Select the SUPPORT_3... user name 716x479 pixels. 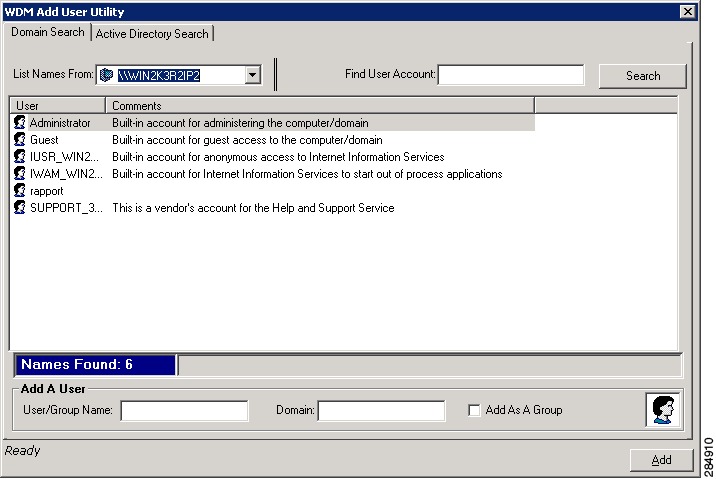tap(66, 208)
